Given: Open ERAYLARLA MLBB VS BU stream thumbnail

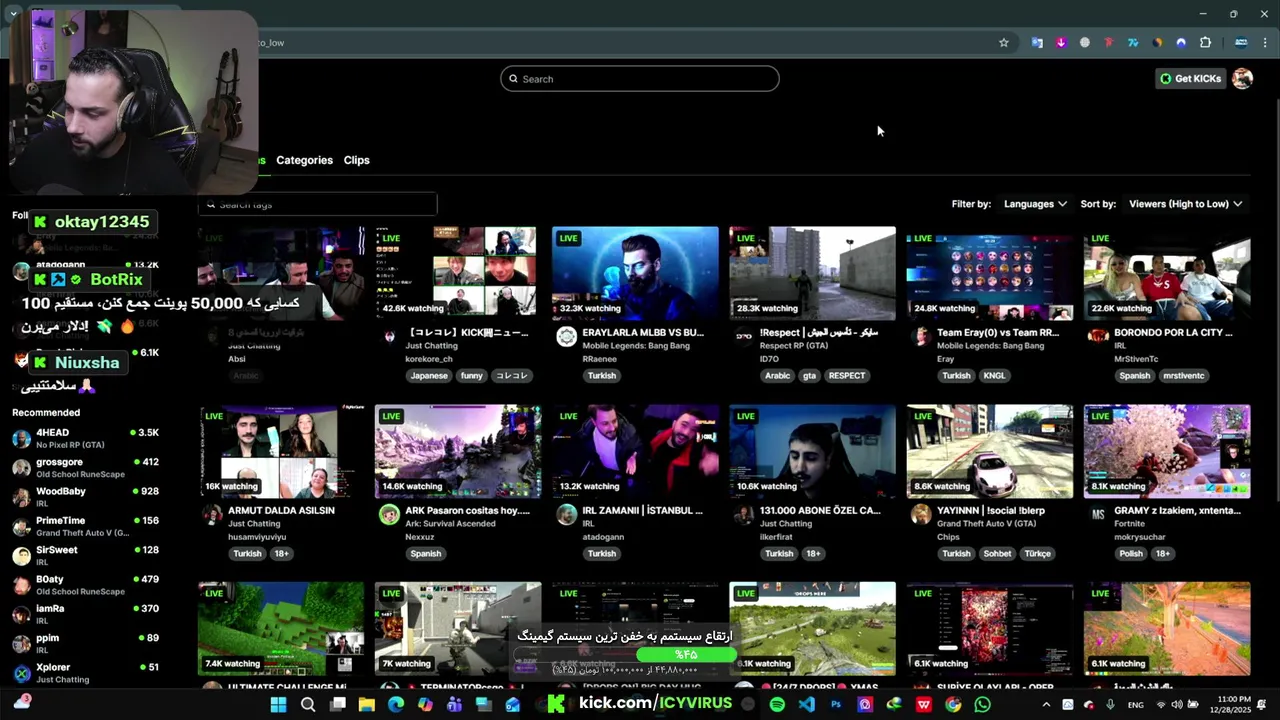Looking at the screenshot, I should tap(635, 273).
